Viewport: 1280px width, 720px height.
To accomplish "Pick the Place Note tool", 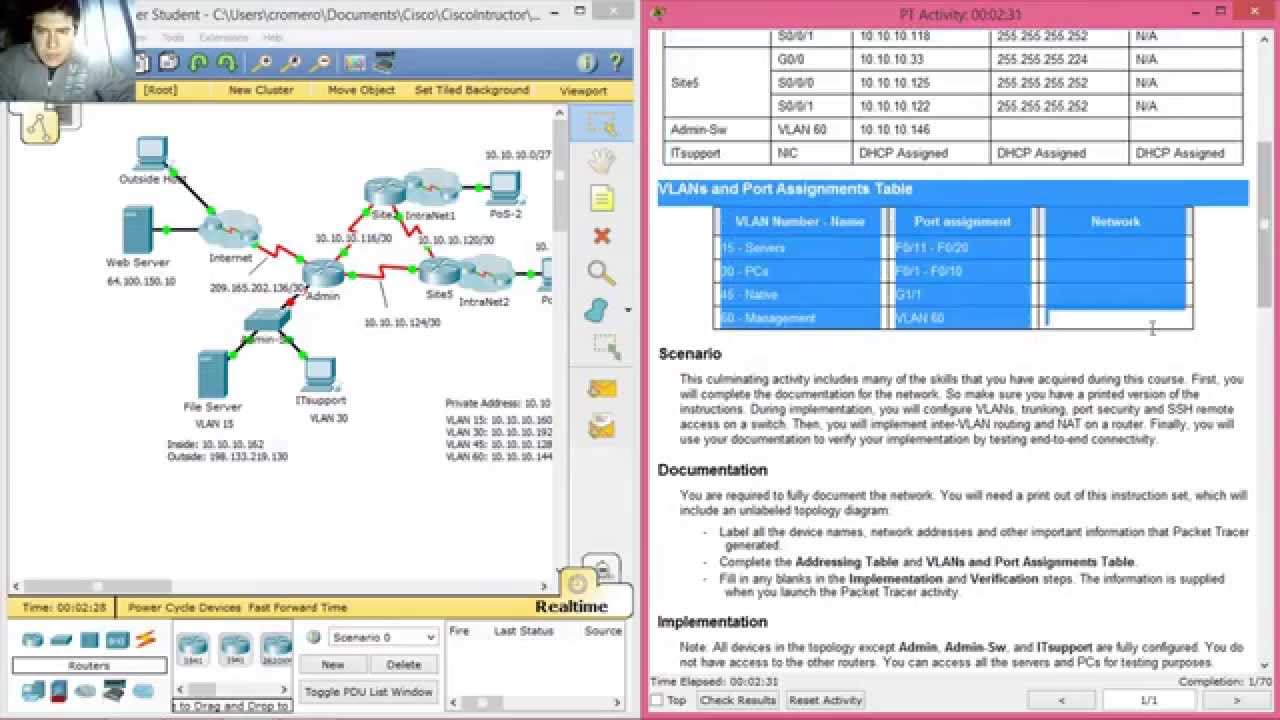I will 601,199.
